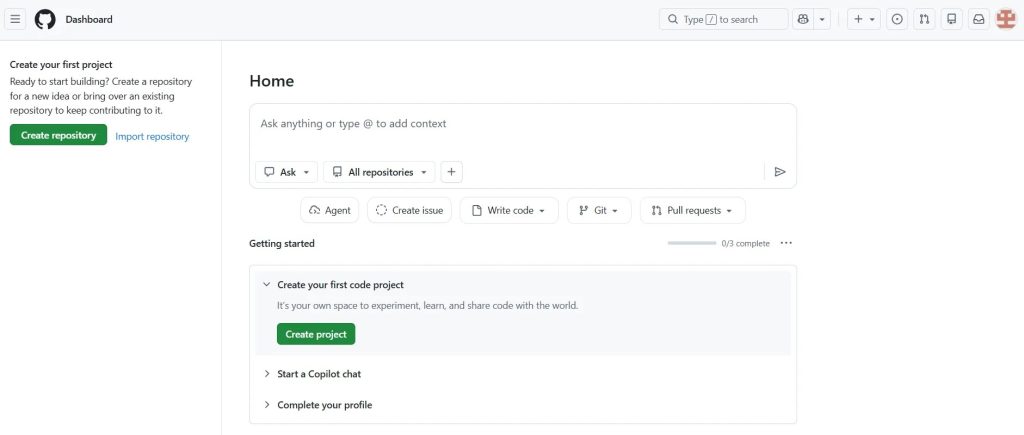Screen dimensions: 1024x435
Task: Click 'Getting started' label
Action: [282, 244]
